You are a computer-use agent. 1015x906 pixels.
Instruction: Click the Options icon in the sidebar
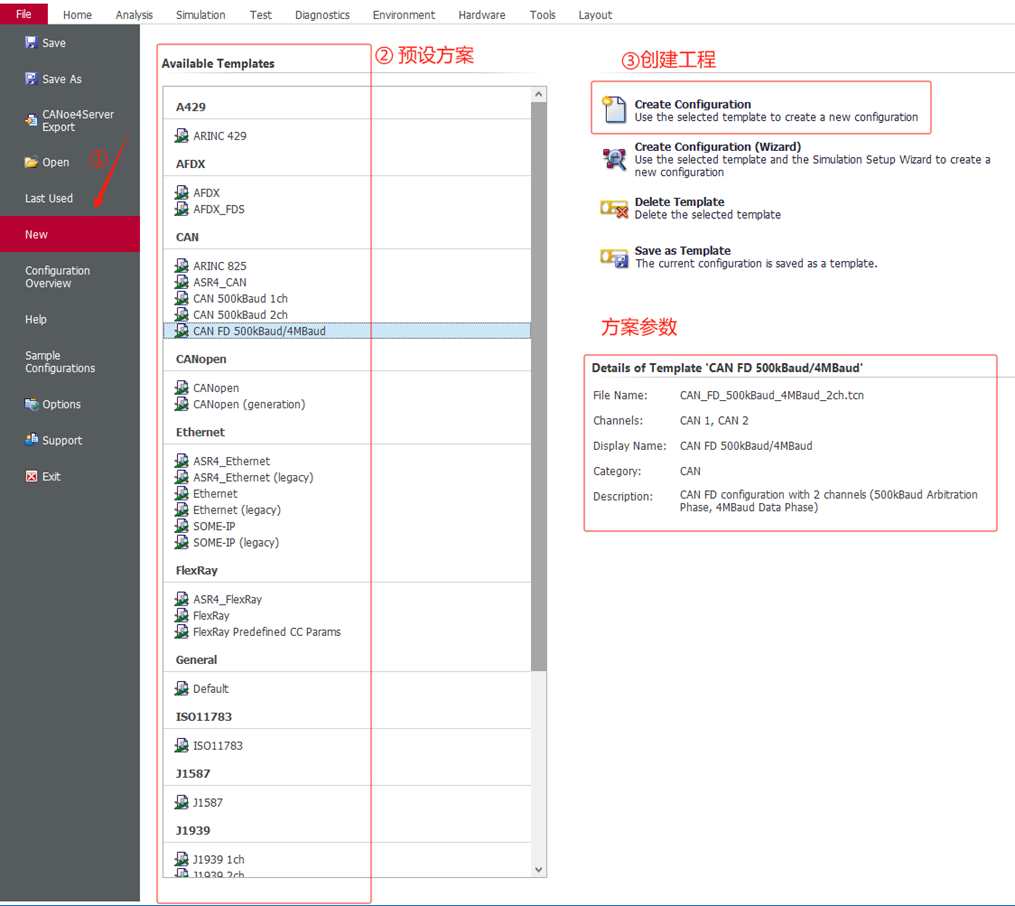click(31, 404)
